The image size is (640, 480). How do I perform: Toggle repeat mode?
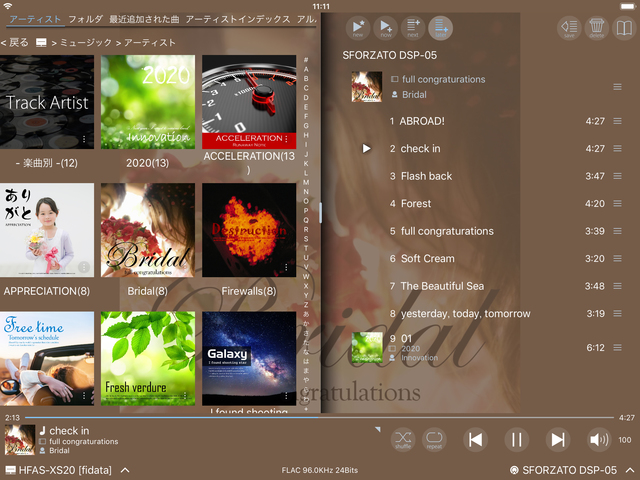point(434,439)
